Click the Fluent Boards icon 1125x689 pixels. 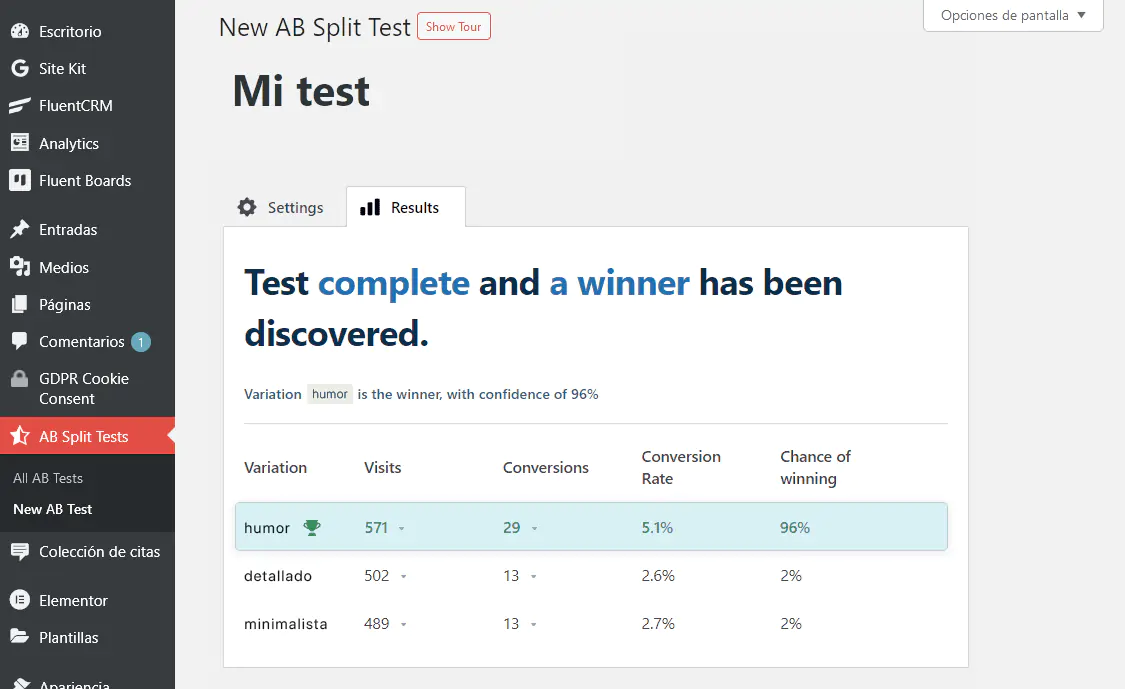19,181
